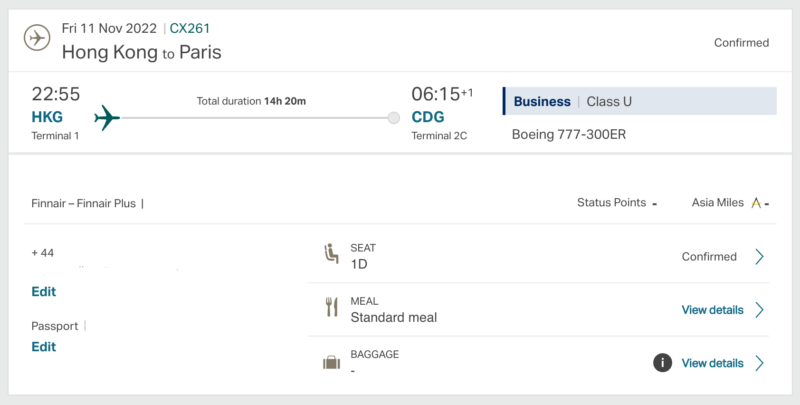Click the suitcase baggage icon

pyautogui.click(x=332, y=363)
